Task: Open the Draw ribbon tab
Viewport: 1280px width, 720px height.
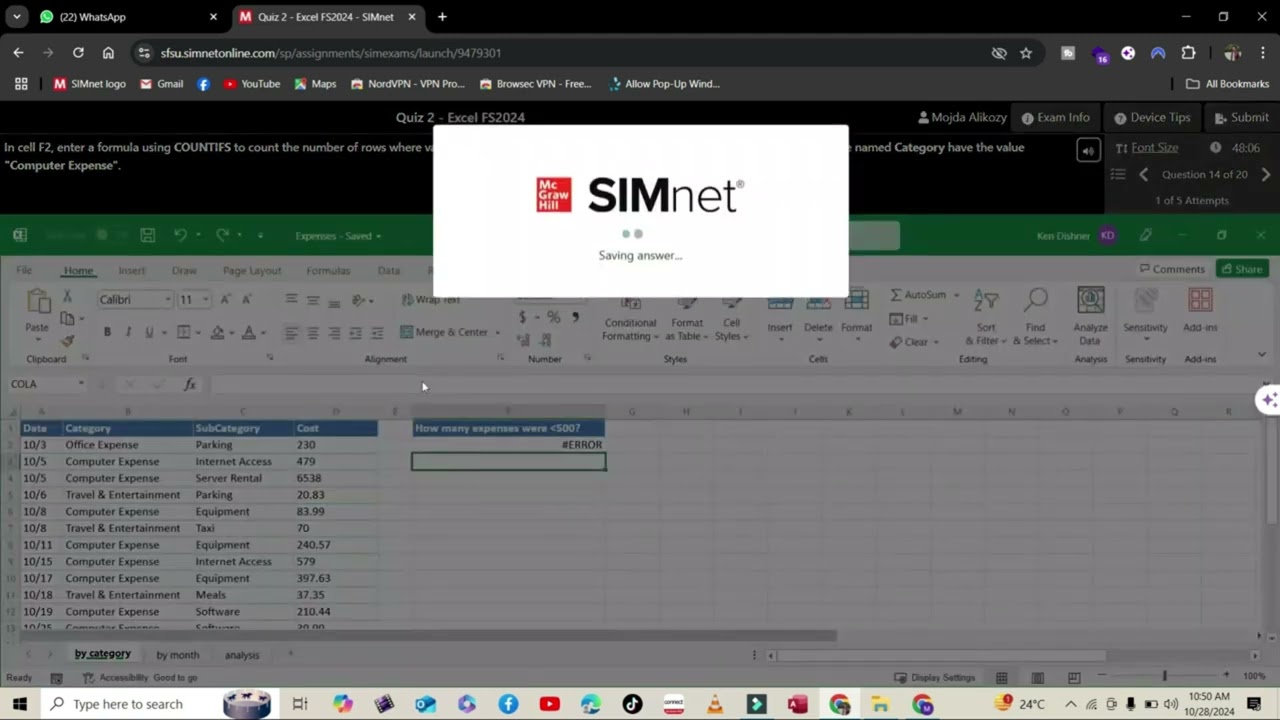Action: [x=184, y=270]
